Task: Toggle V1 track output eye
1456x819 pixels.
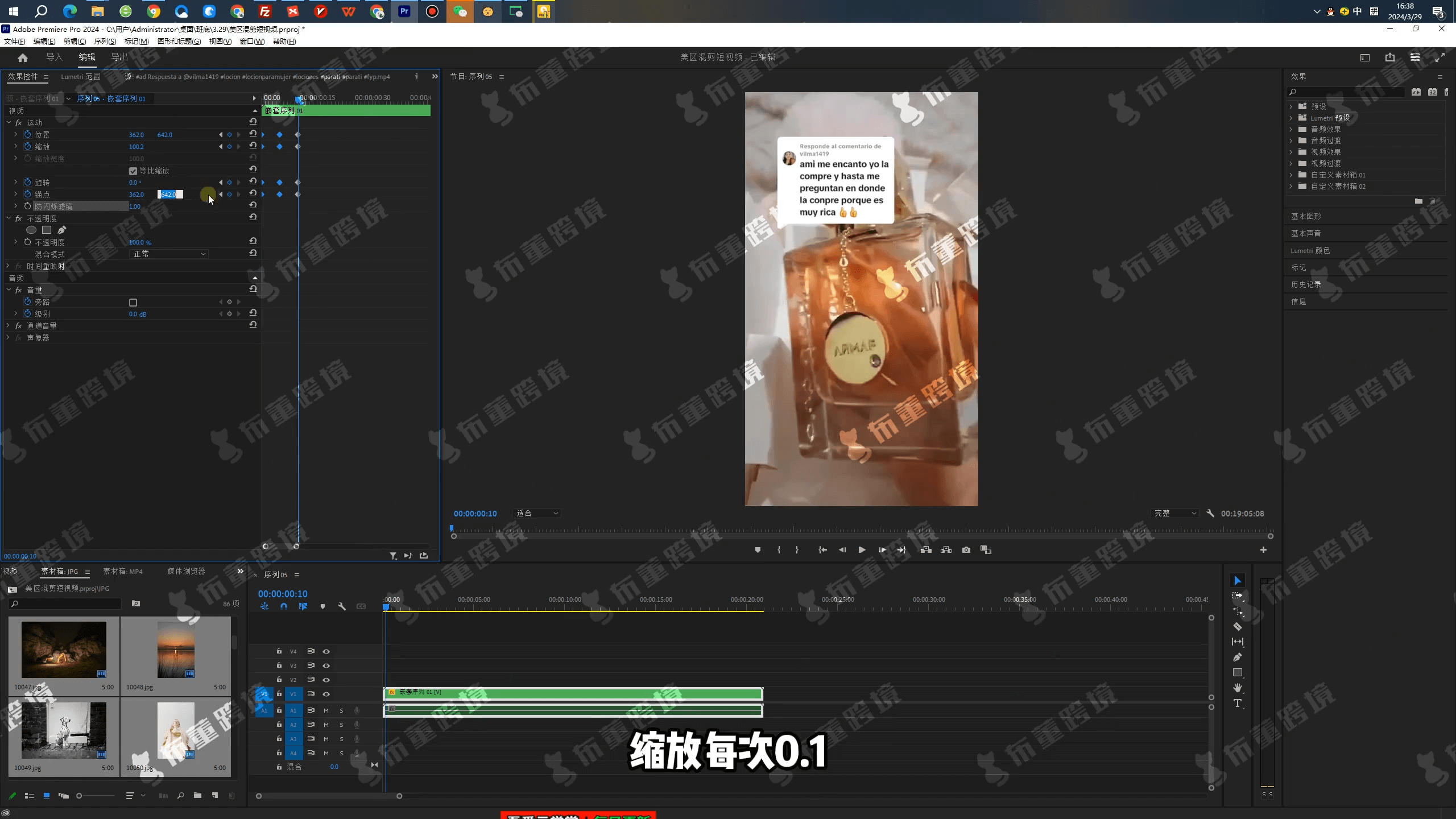Action: 326,694
